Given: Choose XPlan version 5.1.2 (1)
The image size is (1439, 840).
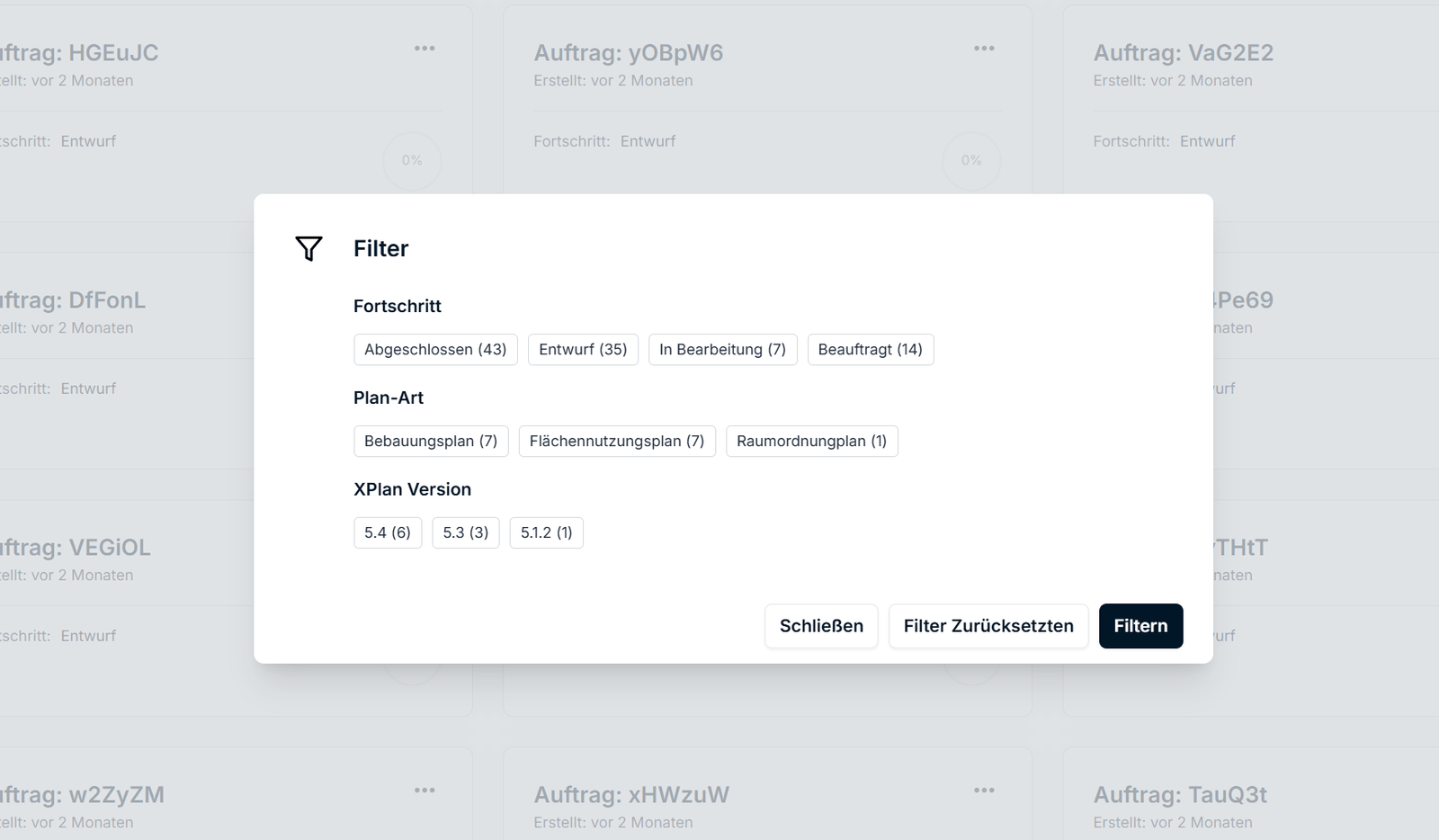Looking at the screenshot, I should pyautogui.click(x=547, y=532).
